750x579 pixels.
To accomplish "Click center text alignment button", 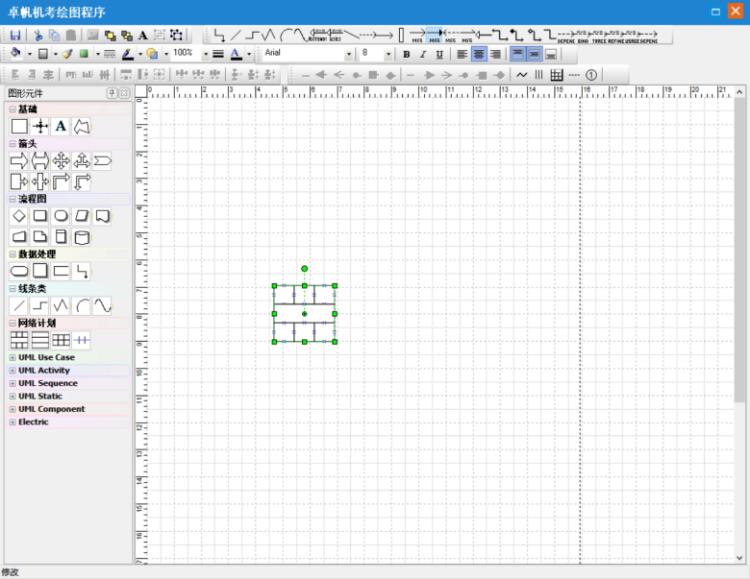I will [x=479, y=54].
